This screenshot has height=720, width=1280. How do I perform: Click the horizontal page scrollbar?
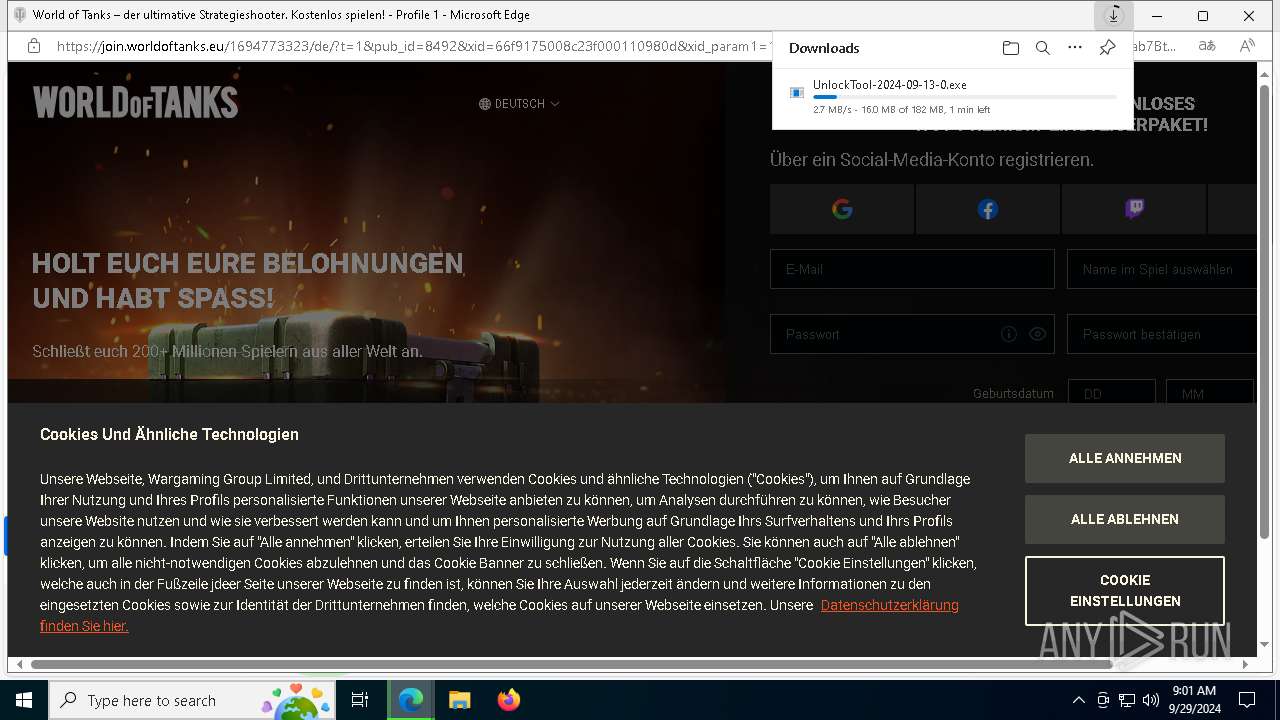(x=571, y=664)
